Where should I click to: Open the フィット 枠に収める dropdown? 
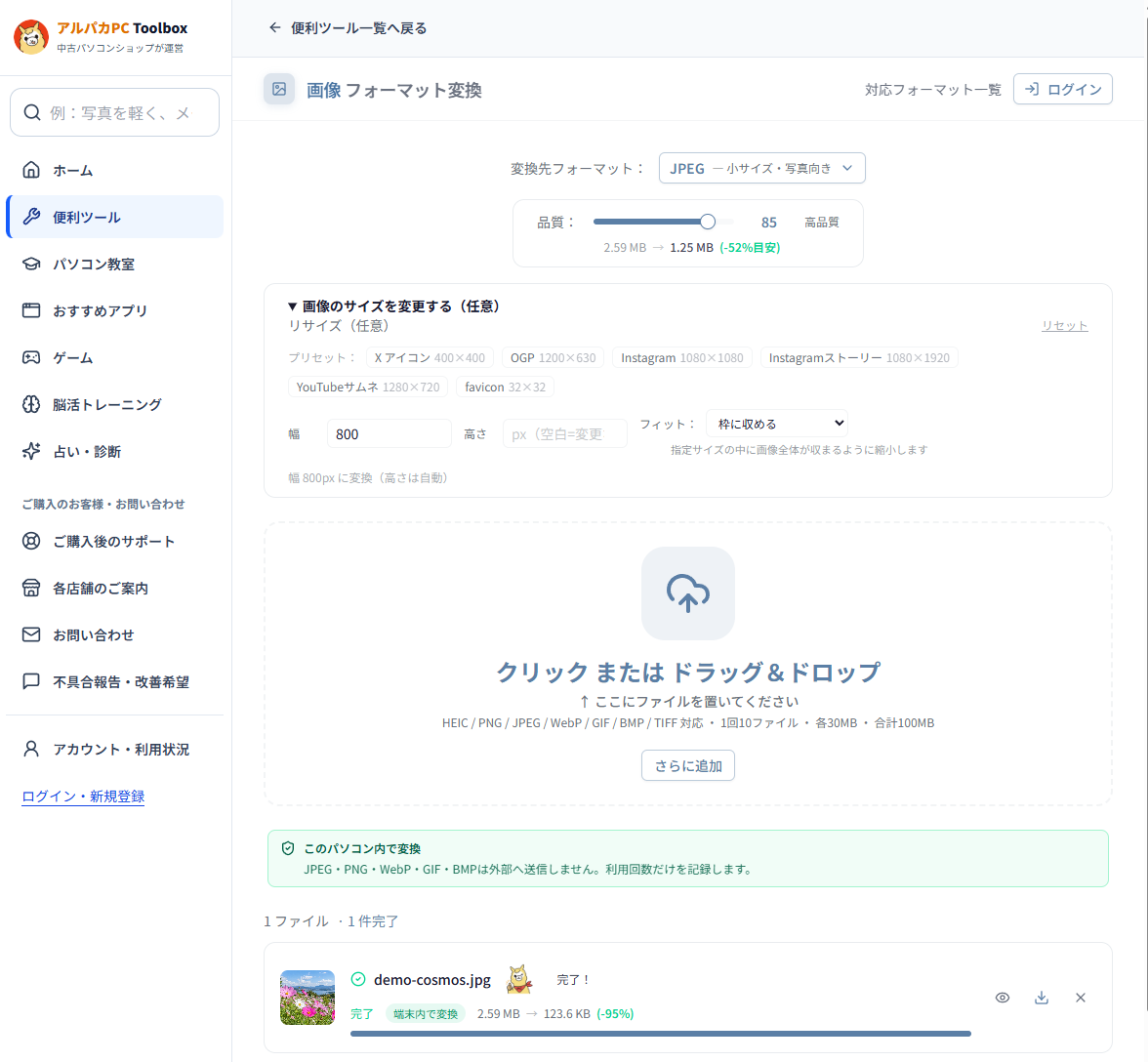[777, 424]
